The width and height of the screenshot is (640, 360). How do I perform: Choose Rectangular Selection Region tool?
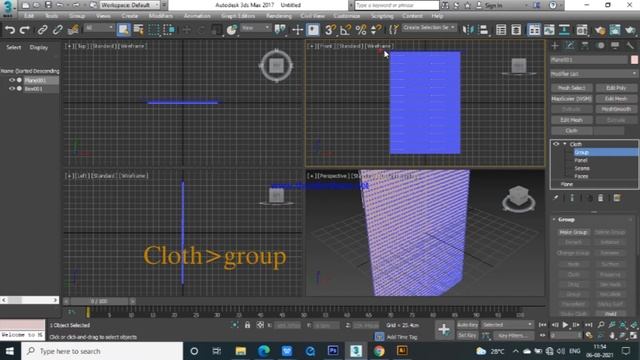154,30
